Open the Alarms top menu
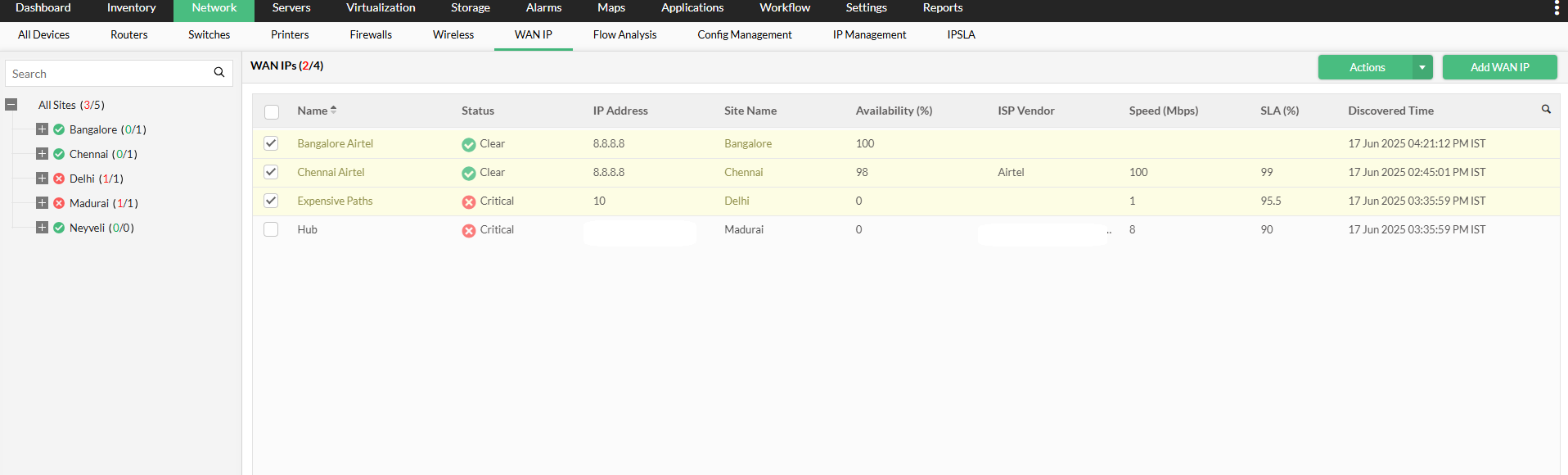 click(543, 8)
